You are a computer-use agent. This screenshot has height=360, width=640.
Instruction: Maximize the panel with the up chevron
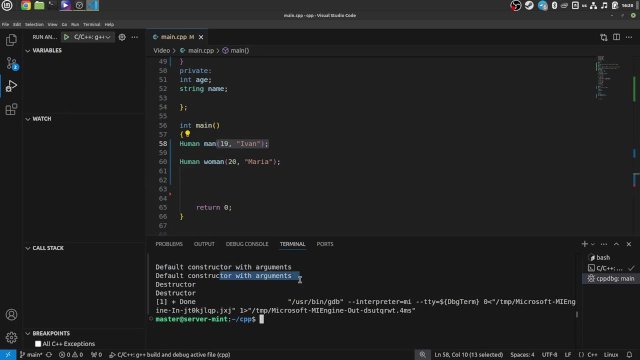coord(616,244)
